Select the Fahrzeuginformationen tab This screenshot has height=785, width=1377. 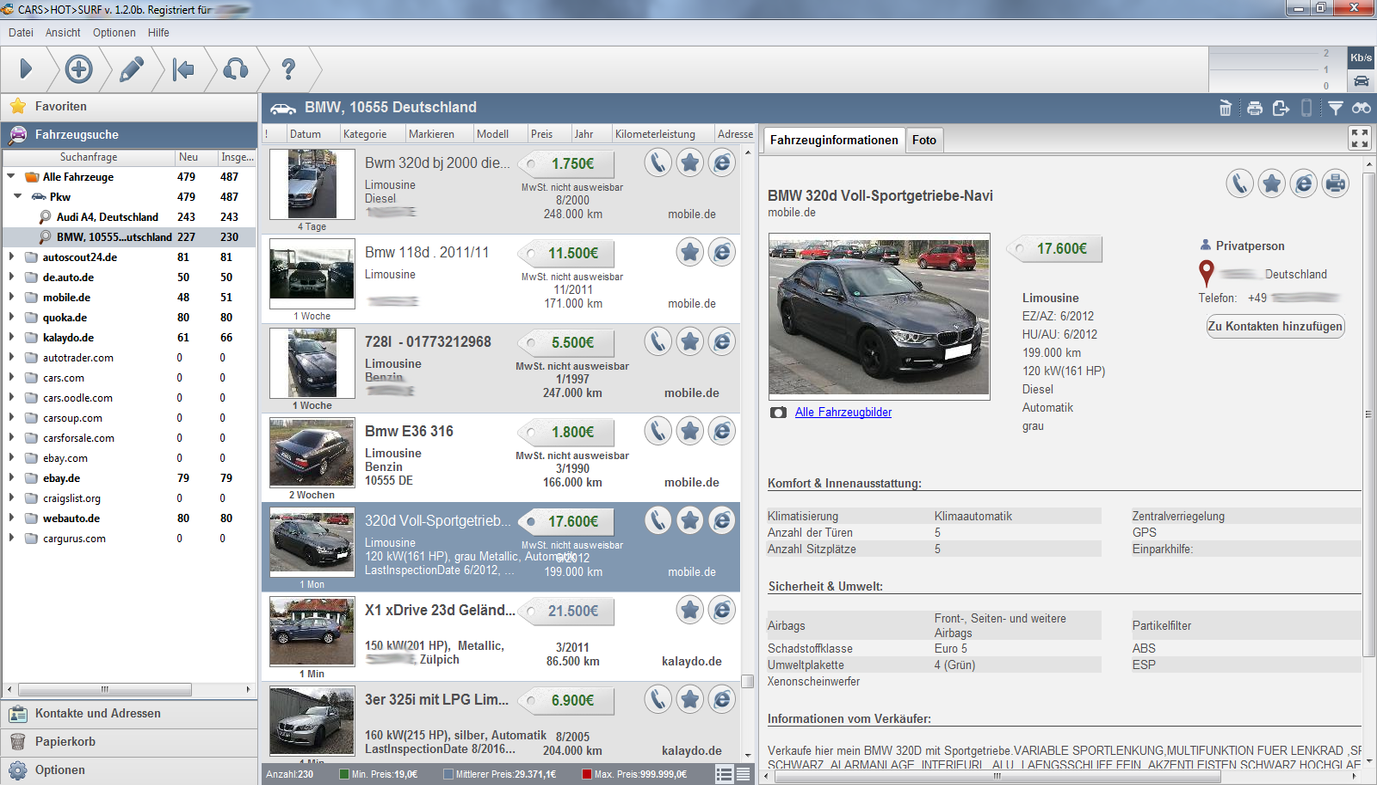coord(834,140)
